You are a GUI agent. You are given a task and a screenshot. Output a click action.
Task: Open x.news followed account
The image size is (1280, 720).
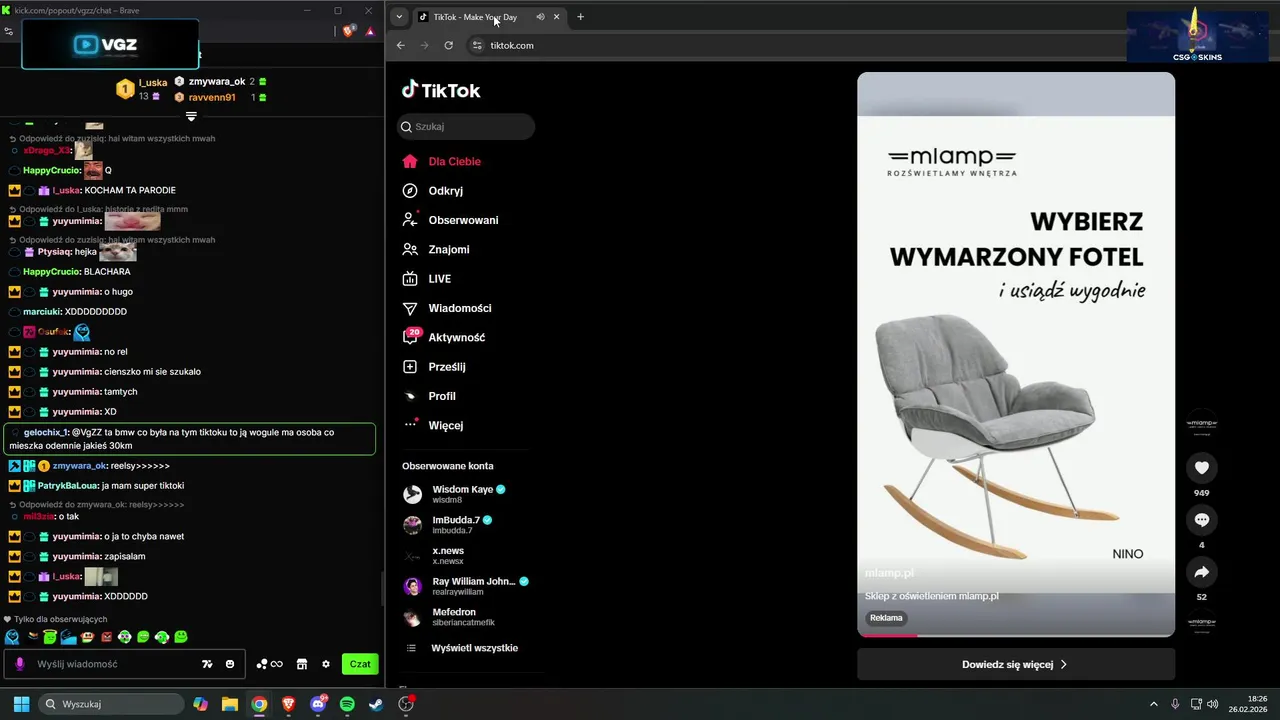coord(448,556)
